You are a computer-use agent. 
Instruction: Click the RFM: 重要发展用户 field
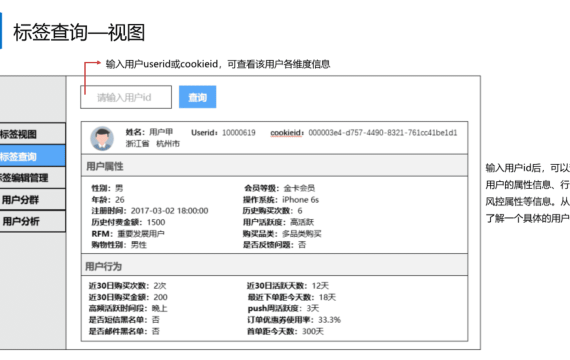tap(128, 233)
